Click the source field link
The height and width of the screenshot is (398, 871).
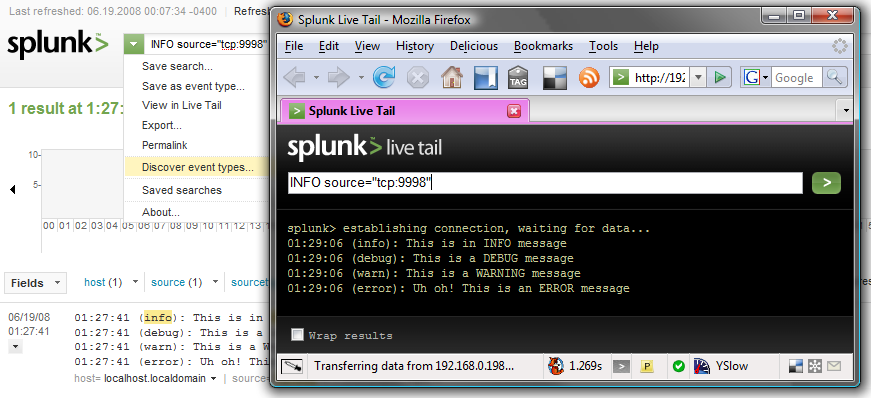point(168,282)
